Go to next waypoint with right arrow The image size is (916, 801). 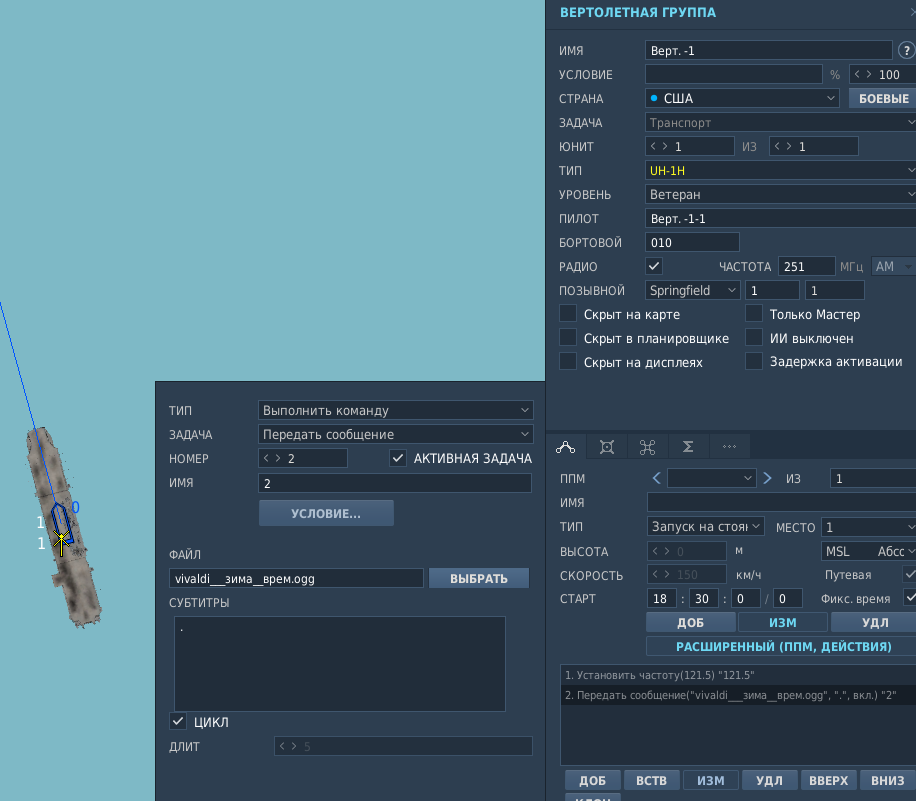[768, 478]
